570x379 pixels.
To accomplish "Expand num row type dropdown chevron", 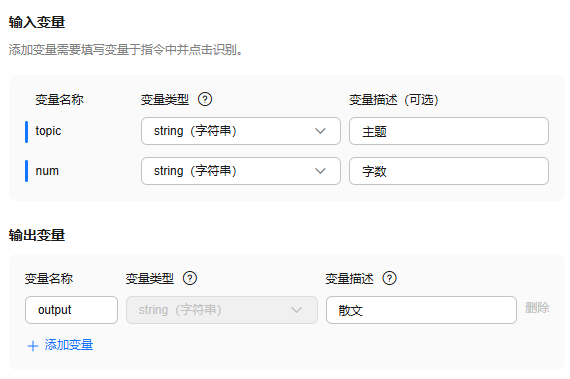I will 320,171.
